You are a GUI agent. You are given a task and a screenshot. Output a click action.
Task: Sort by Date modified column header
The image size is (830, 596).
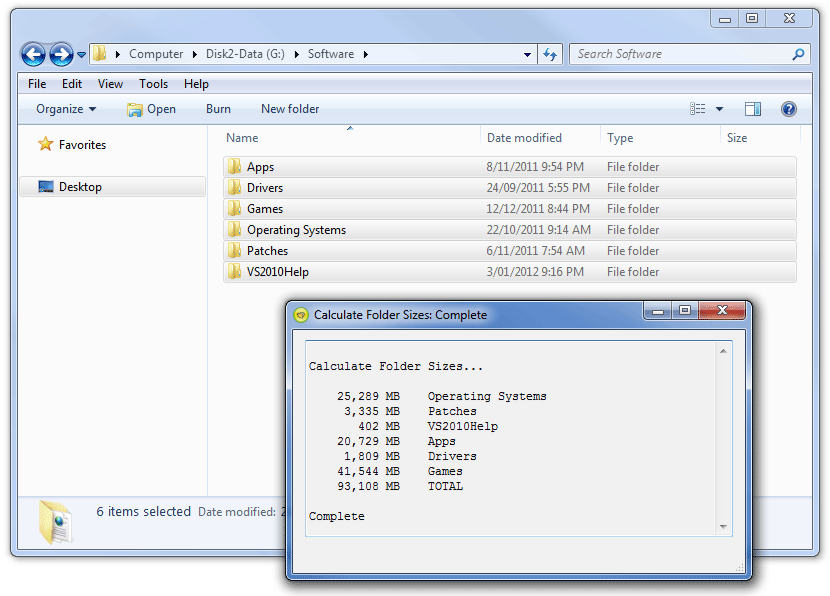[x=524, y=138]
